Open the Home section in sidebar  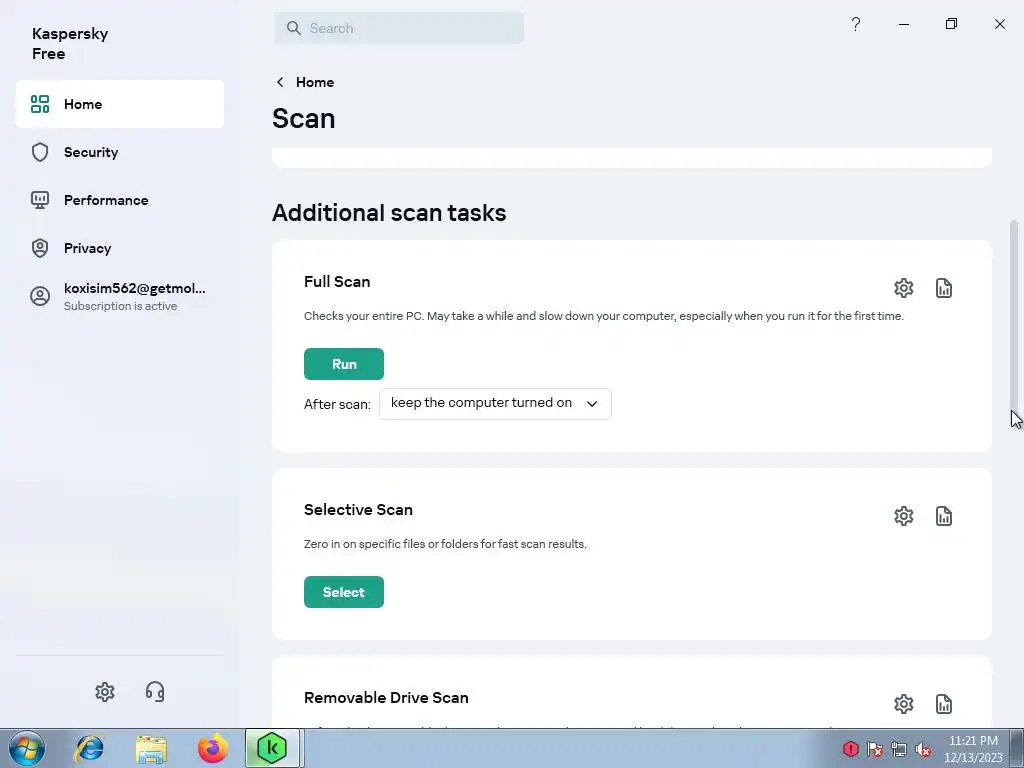tap(120, 104)
